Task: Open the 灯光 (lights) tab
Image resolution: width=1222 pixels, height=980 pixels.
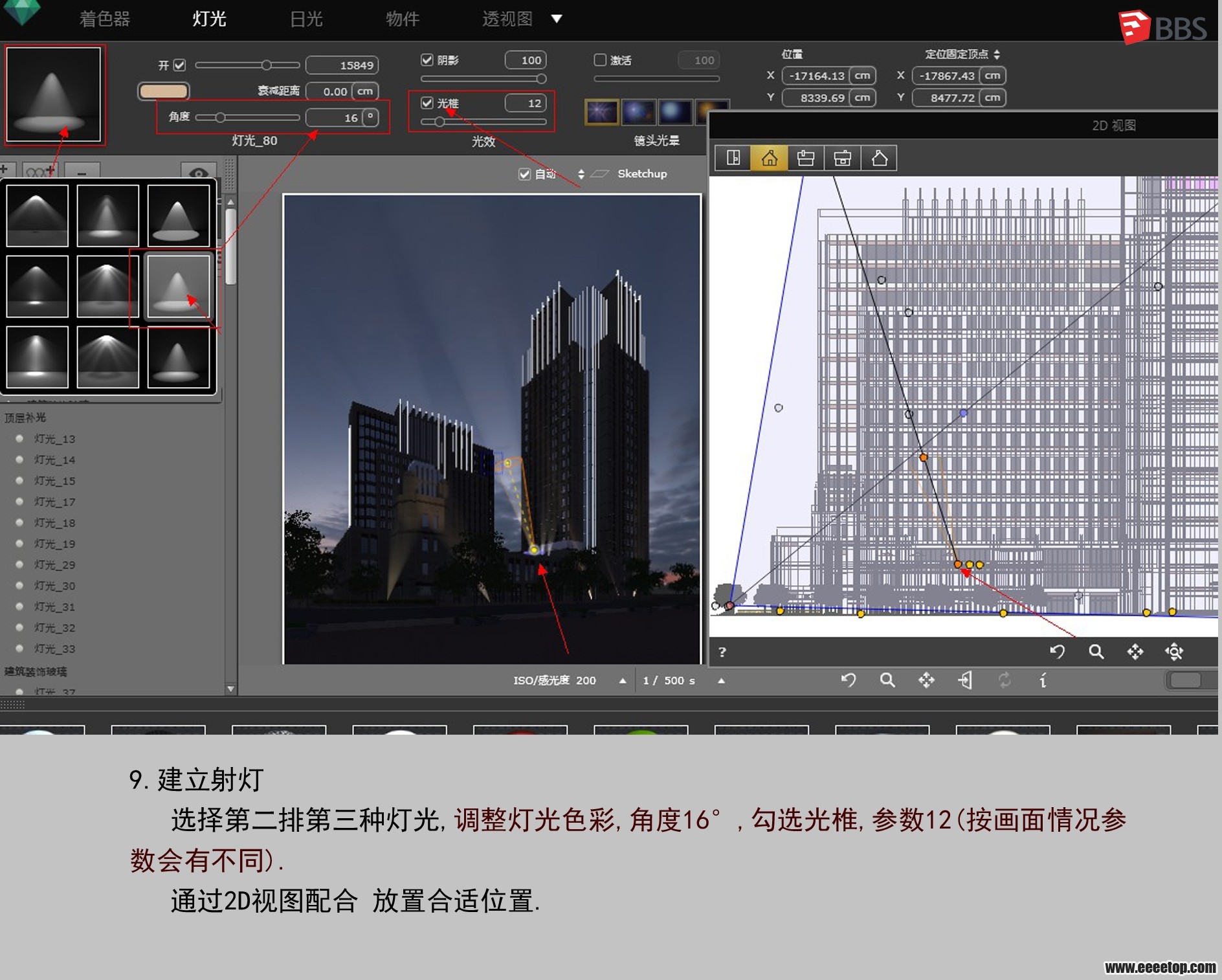Action: (x=209, y=19)
